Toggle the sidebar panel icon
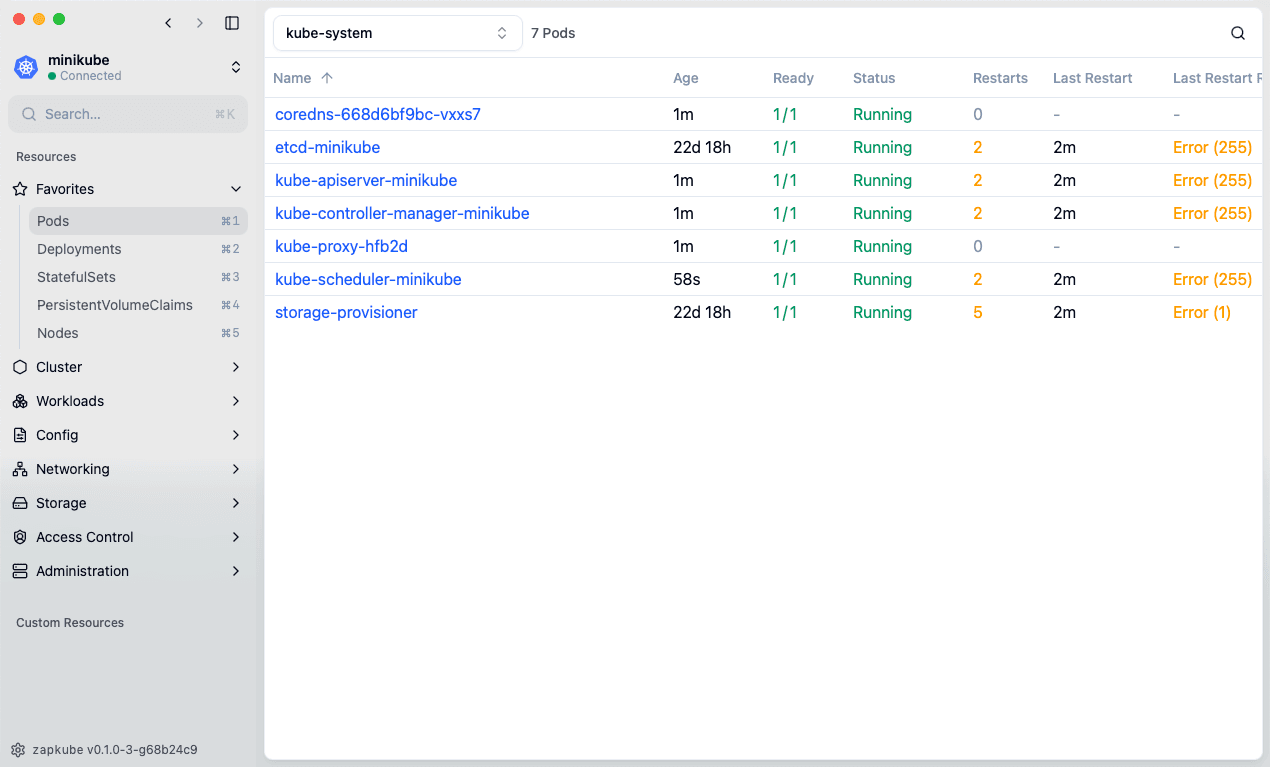 232,23
